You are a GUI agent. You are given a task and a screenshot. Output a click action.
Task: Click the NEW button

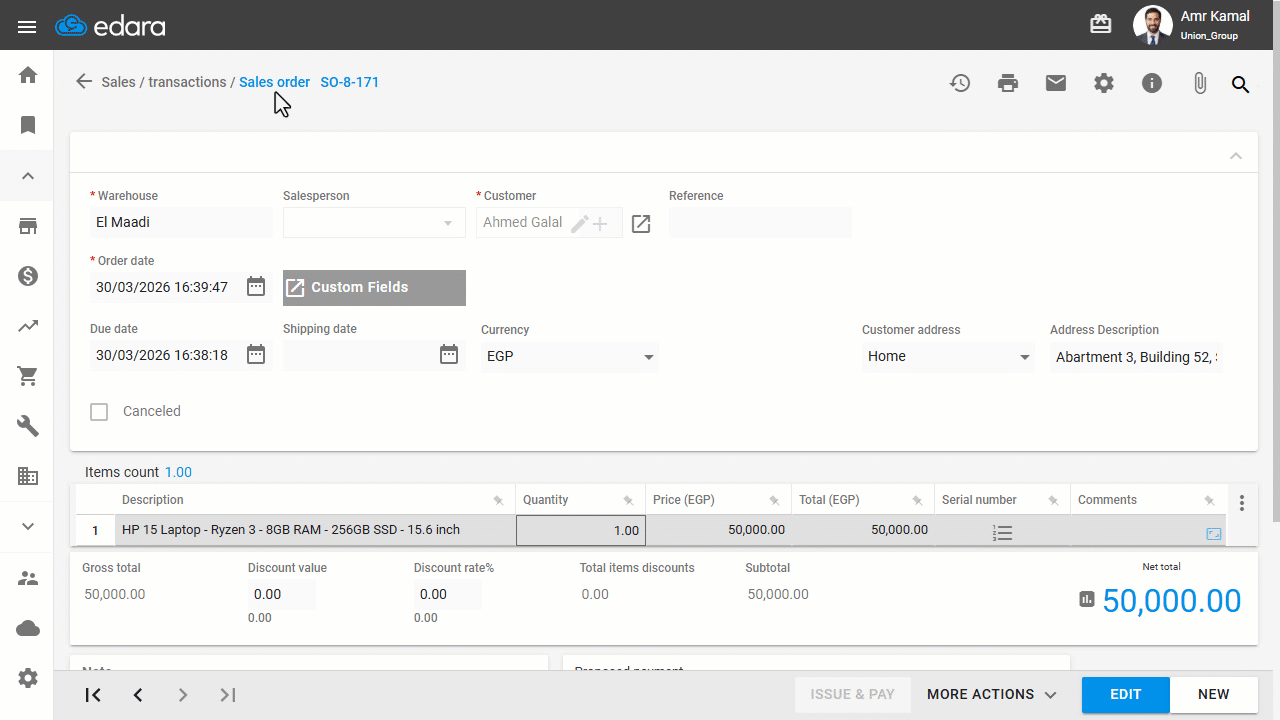coord(1214,695)
